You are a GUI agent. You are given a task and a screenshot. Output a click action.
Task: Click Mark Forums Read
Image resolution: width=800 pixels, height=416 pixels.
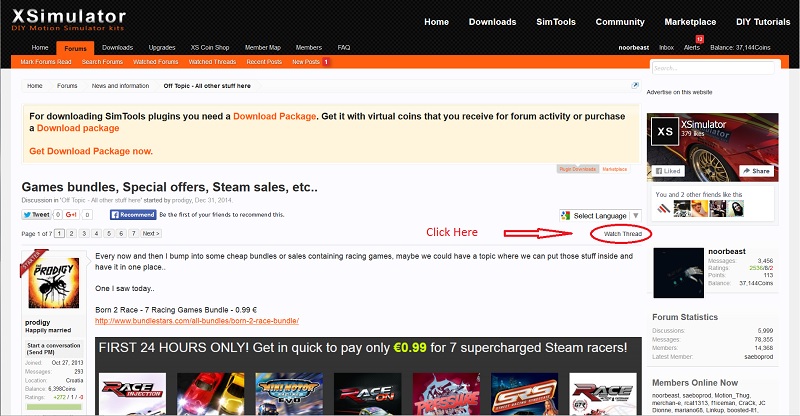pos(46,62)
